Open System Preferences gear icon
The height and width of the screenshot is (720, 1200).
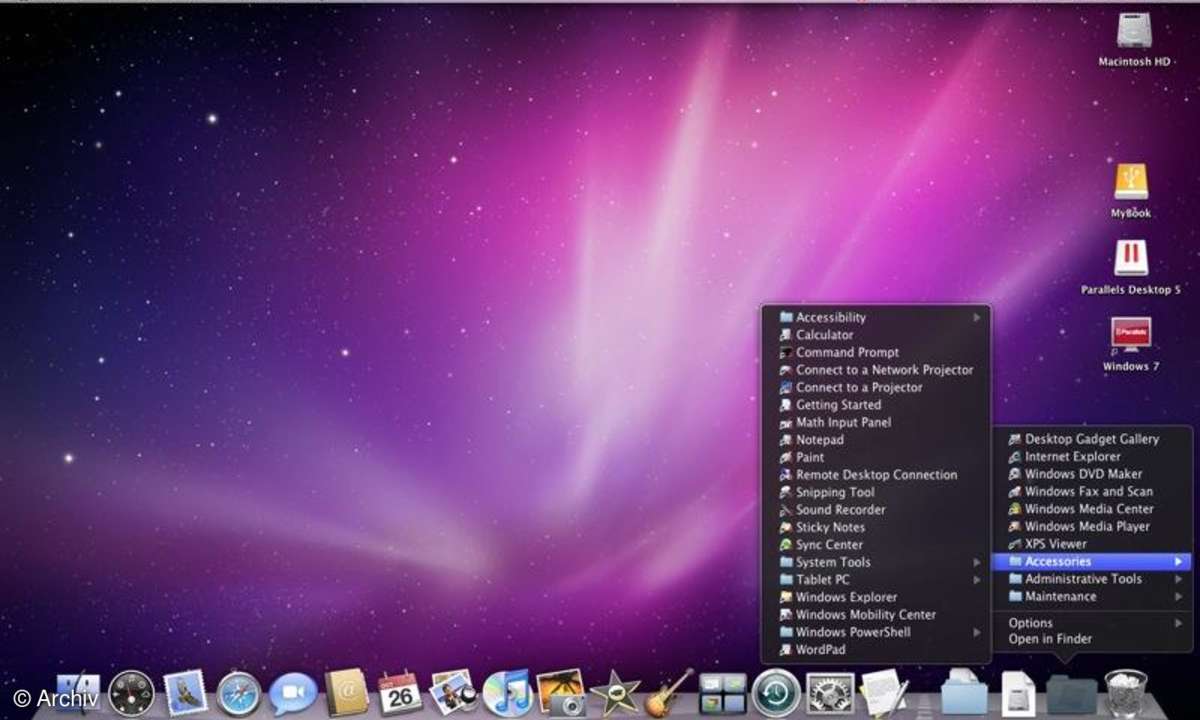(x=830, y=692)
